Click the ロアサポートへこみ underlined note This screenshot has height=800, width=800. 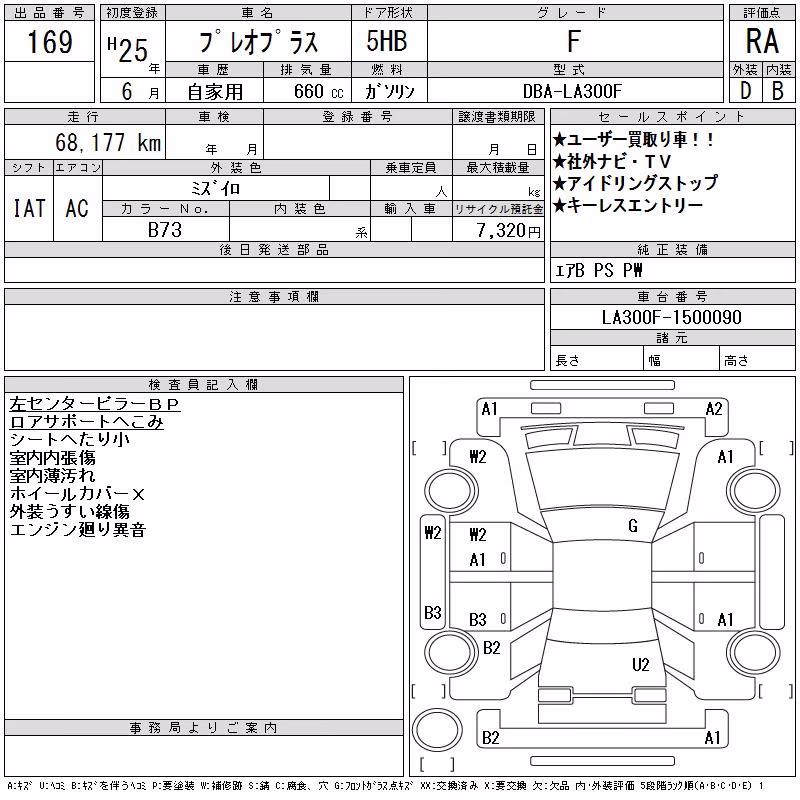pyautogui.click(x=86, y=422)
